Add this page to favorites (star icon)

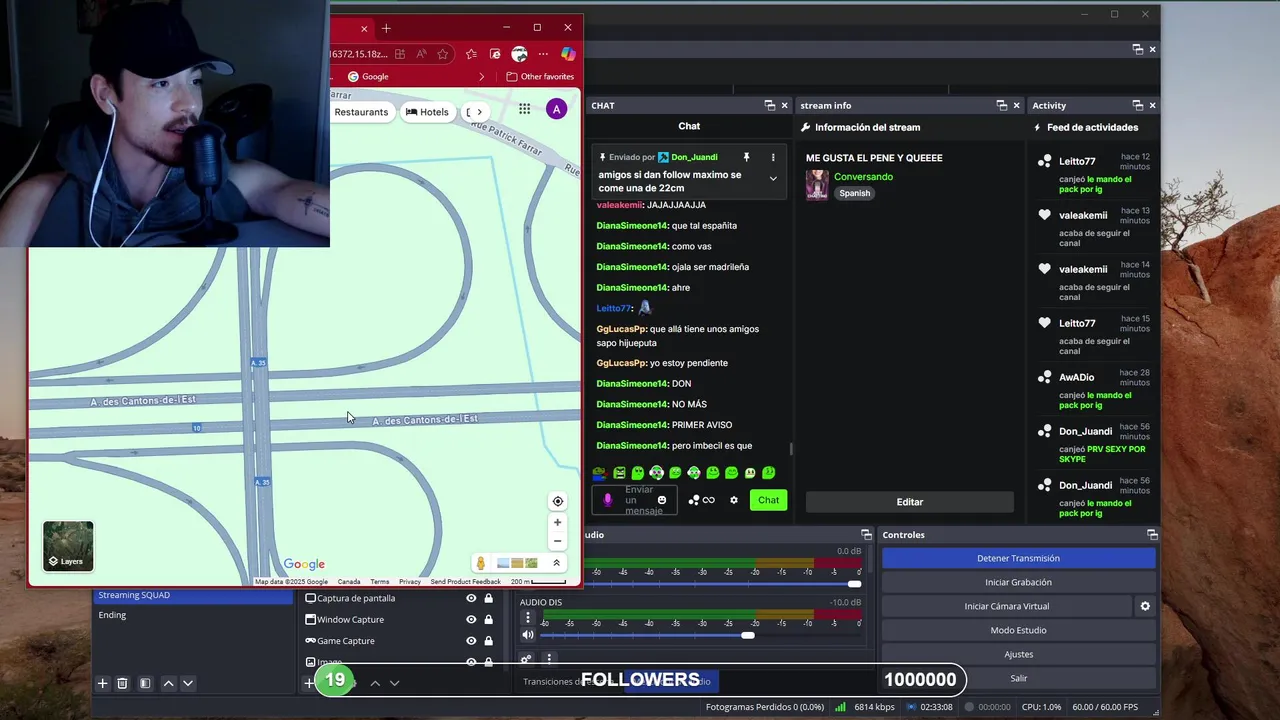click(x=443, y=54)
